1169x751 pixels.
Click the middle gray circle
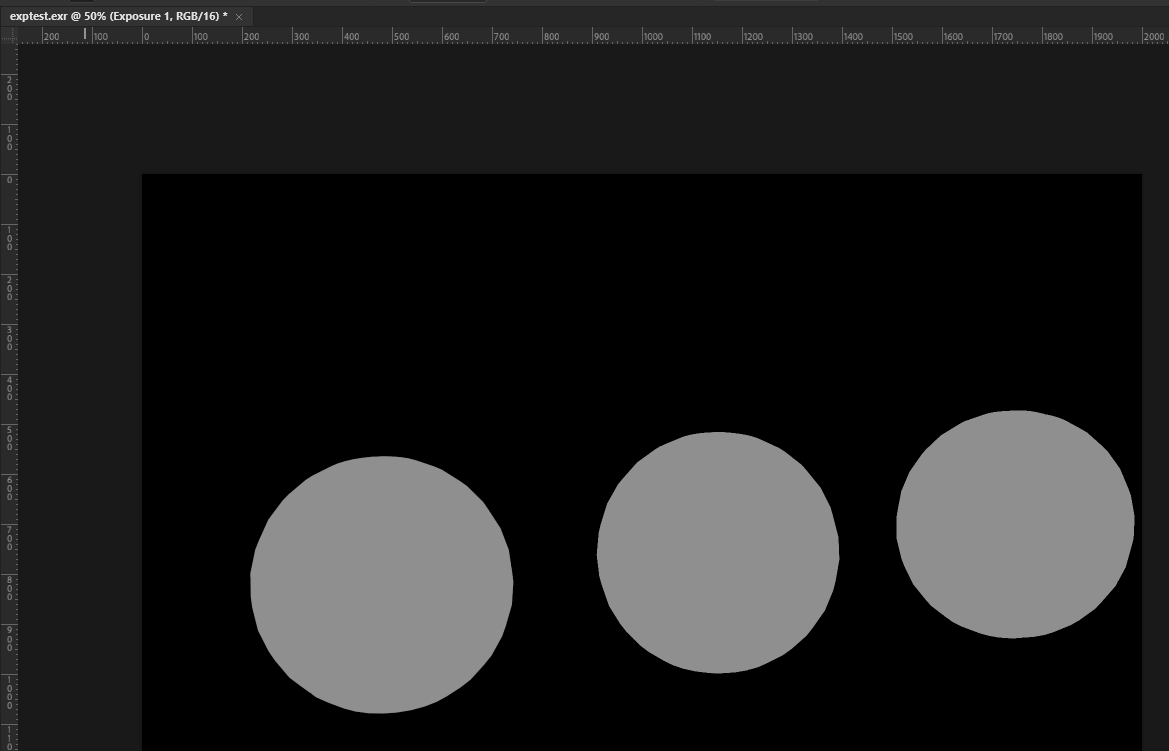(718, 553)
